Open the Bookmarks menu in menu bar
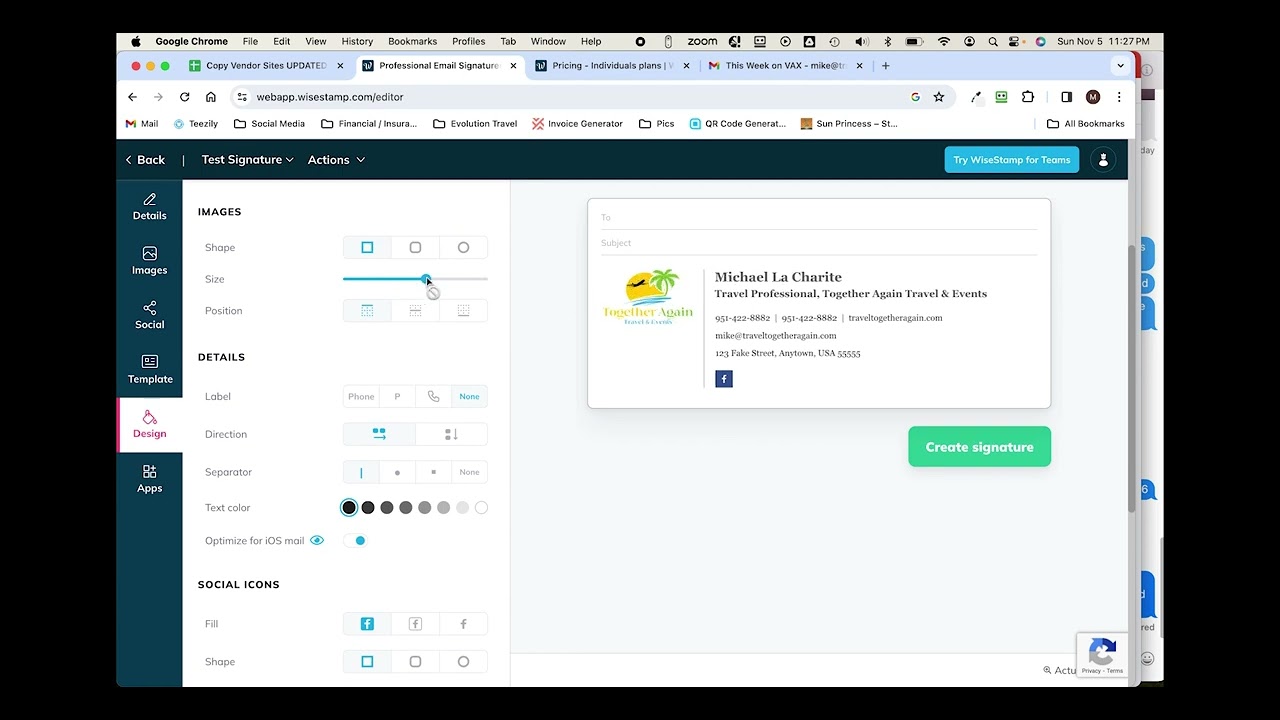Image resolution: width=1280 pixels, height=720 pixels. click(412, 42)
